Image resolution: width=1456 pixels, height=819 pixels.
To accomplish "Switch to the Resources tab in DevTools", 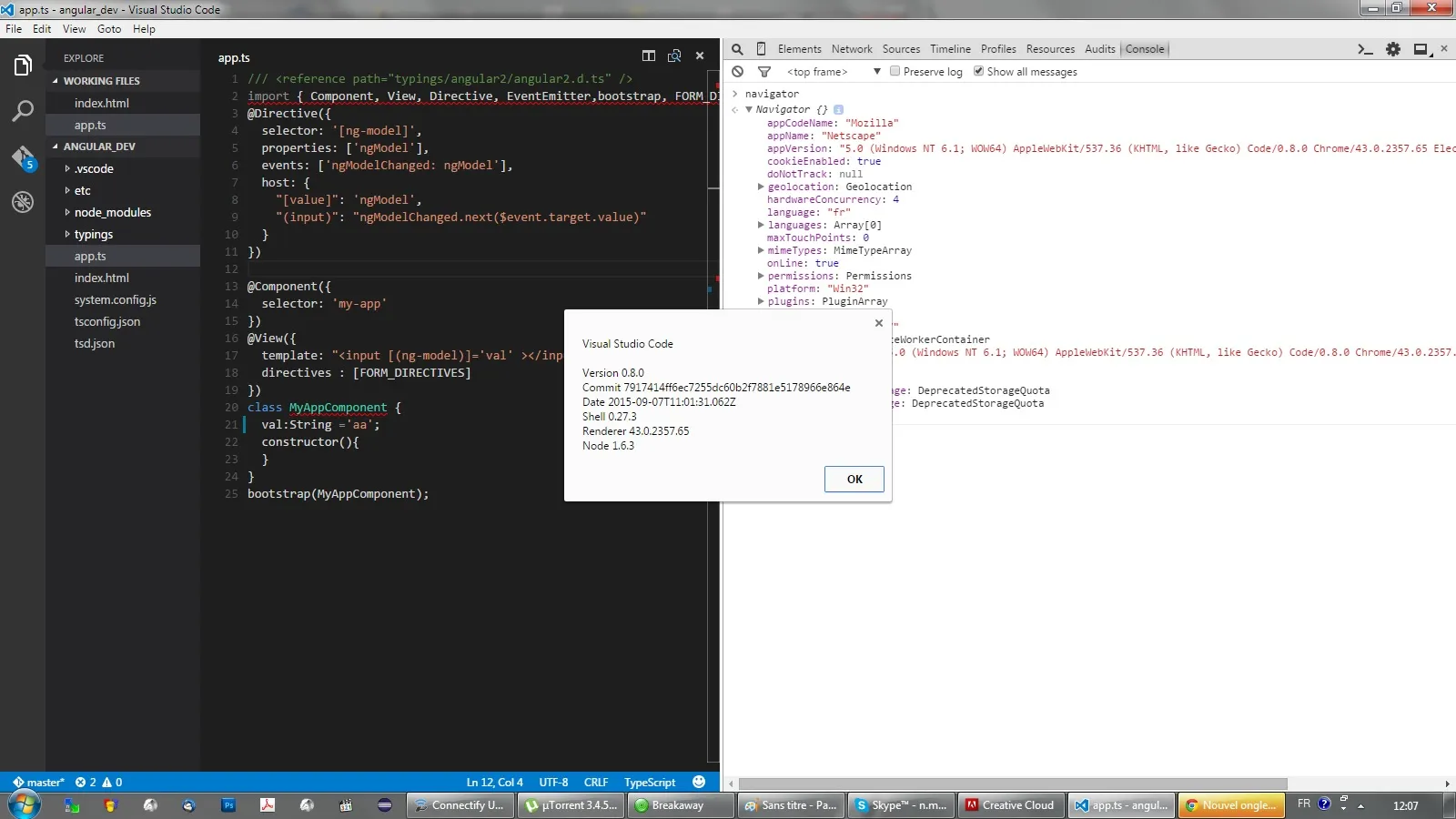I will point(1050,49).
